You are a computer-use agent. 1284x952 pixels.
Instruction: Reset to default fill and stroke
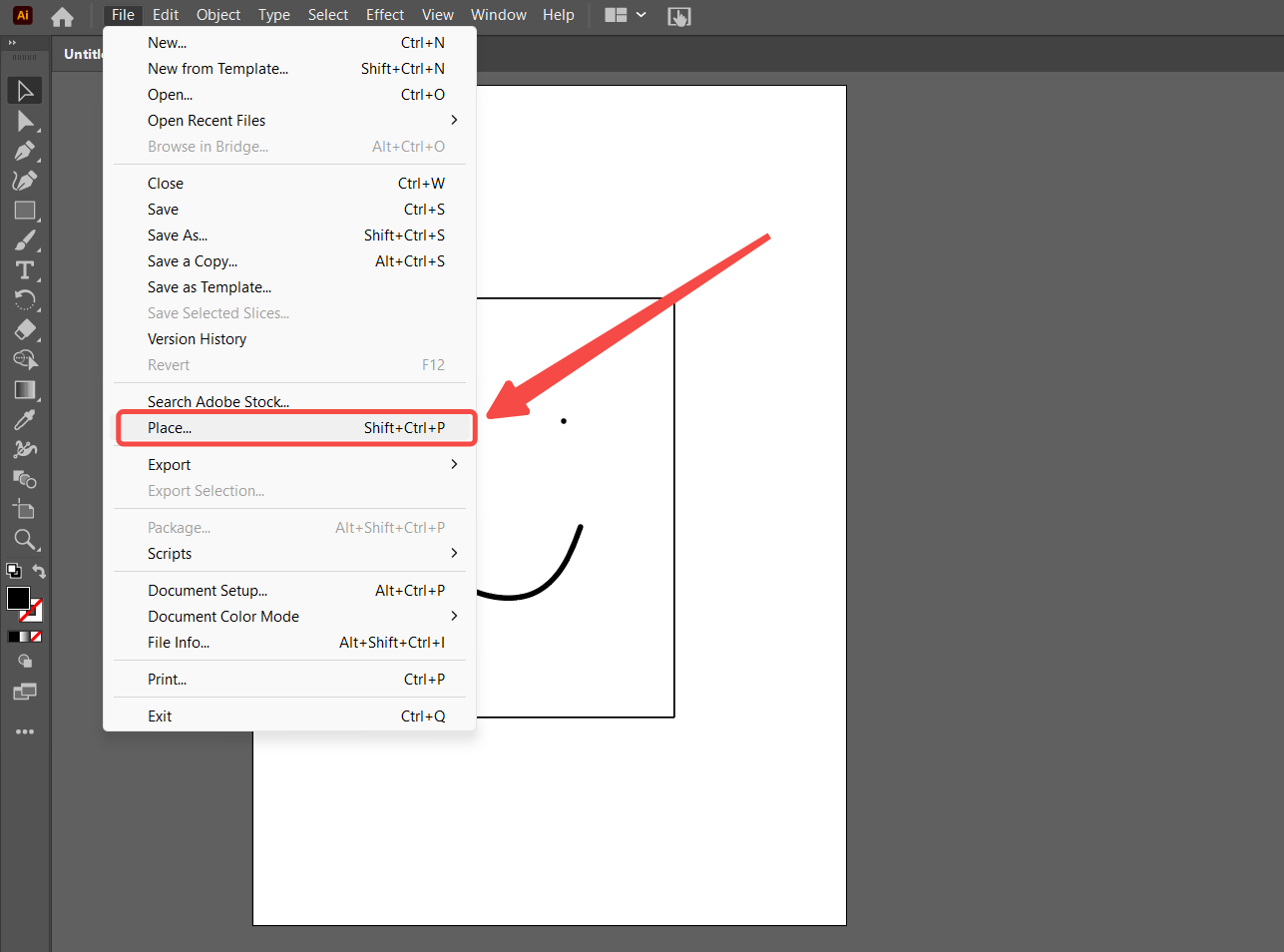click(x=14, y=571)
